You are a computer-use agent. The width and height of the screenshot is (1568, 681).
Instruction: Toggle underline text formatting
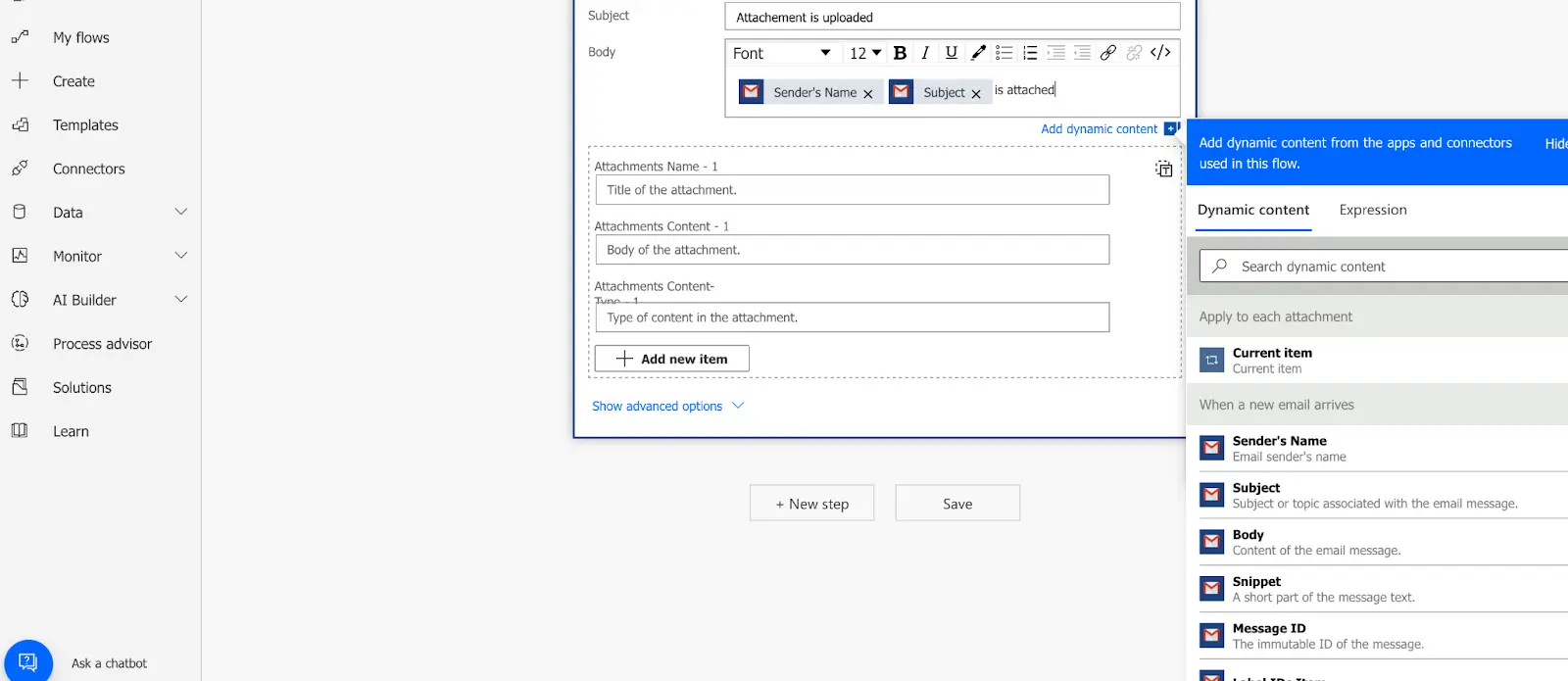[x=951, y=53]
